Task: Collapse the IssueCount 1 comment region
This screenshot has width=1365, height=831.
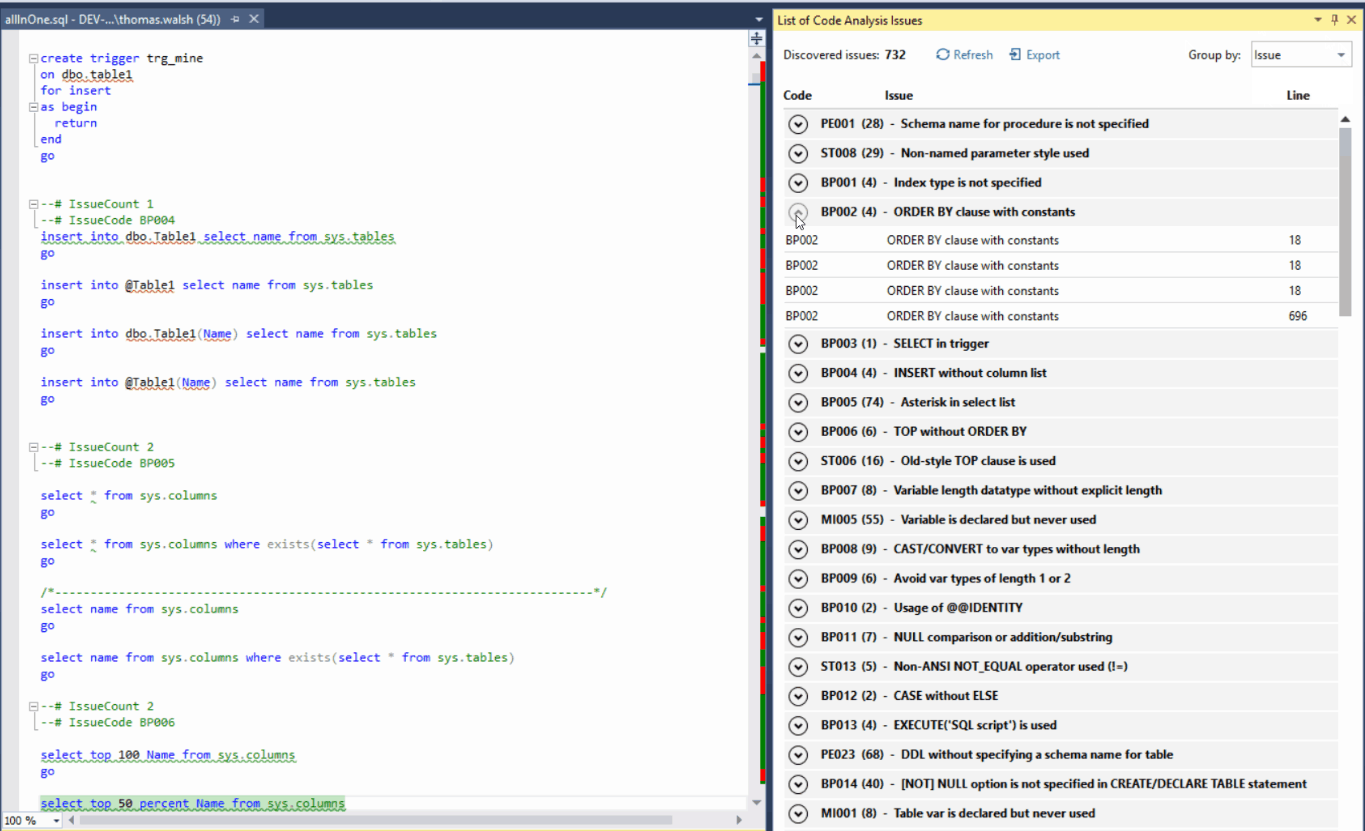Action: click(x=33, y=204)
